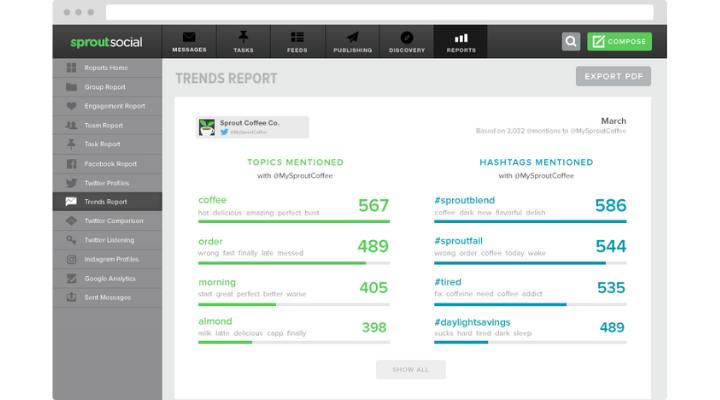
Task: Open the Feeds list icon
Action: click(x=297, y=37)
